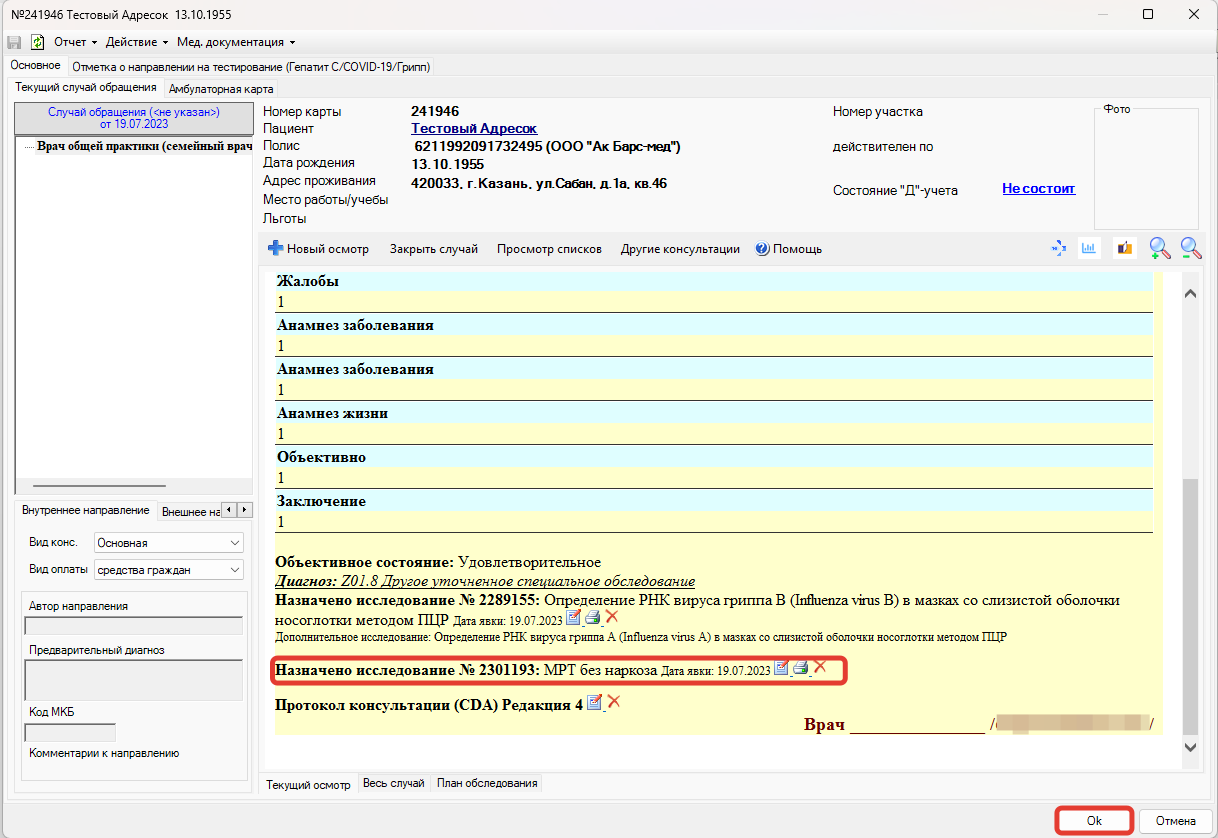Zoom in with the plus magnifier
This screenshot has width=1218, height=838.
pyautogui.click(x=1159, y=248)
